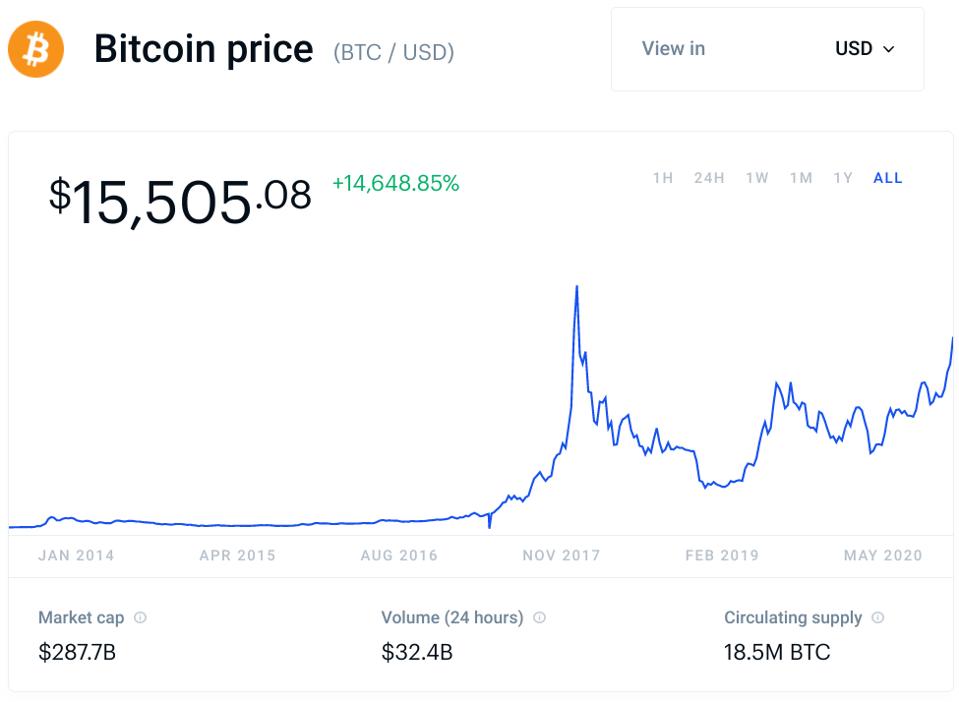
Task: Click the +14,648.85% gain percentage
Action: pyautogui.click(x=395, y=184)
